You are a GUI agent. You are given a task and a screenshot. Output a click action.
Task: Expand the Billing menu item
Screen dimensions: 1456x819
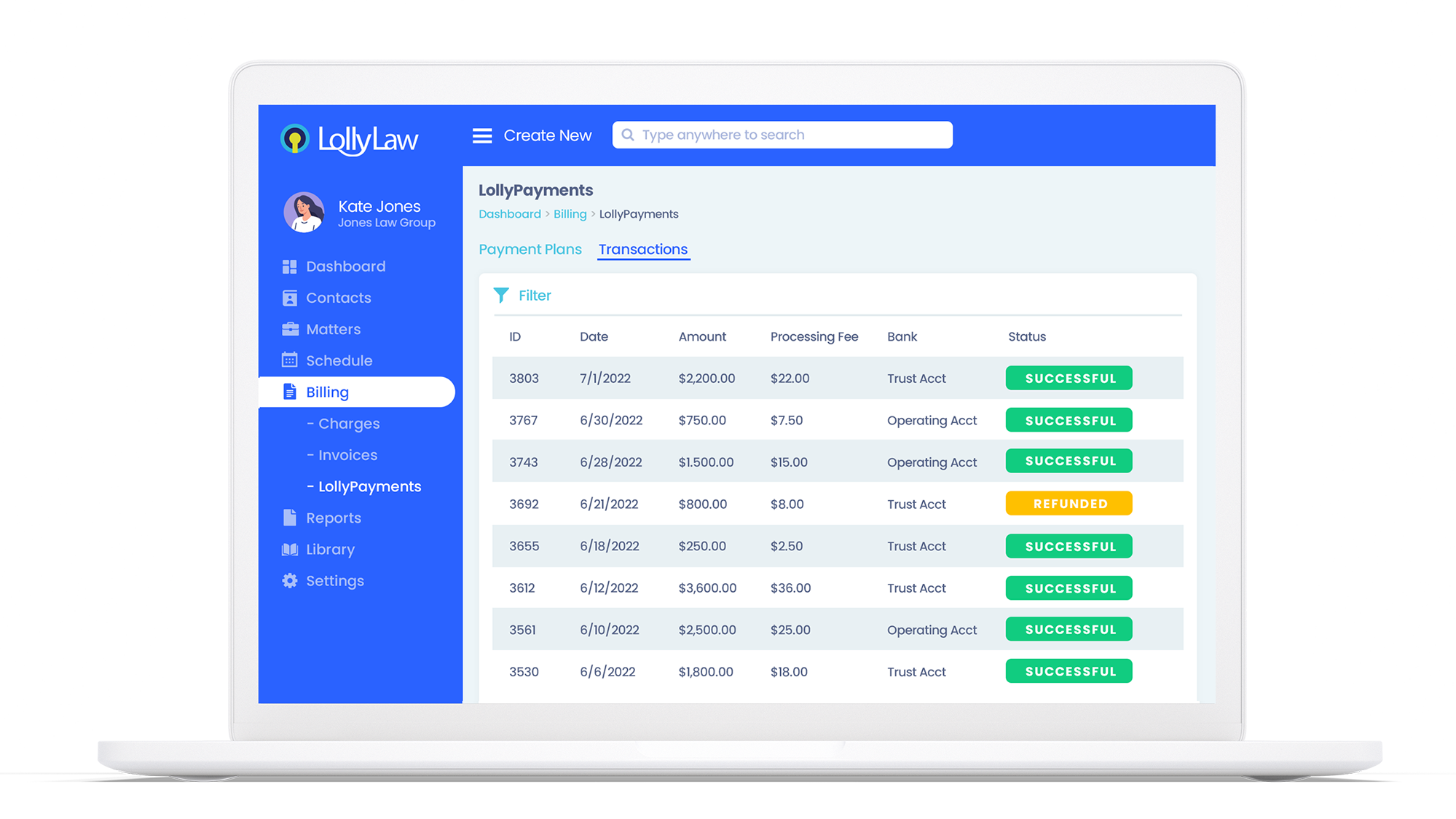pyautogui.click(x=327, y=391)
